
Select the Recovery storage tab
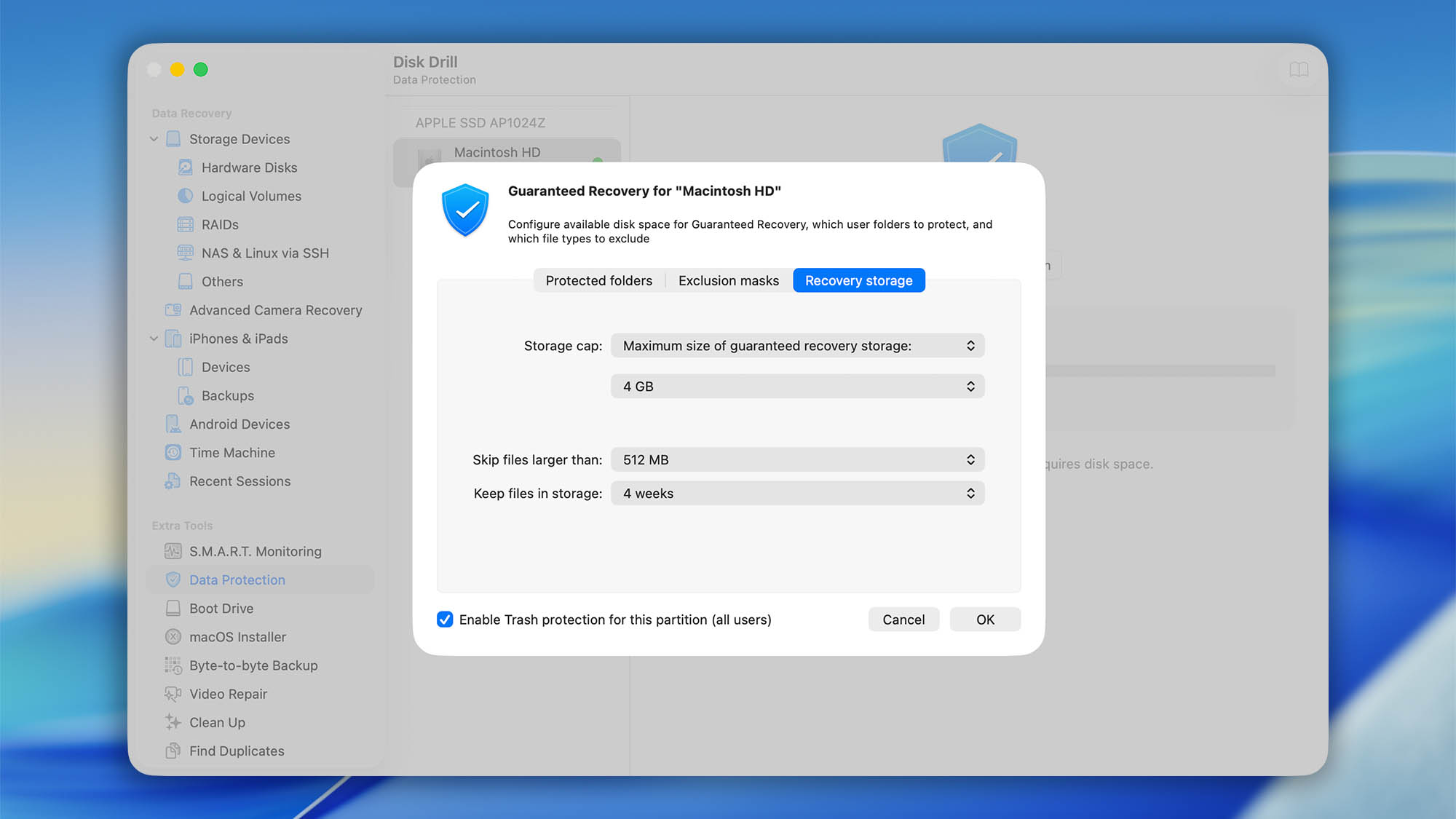click(859, 280)
